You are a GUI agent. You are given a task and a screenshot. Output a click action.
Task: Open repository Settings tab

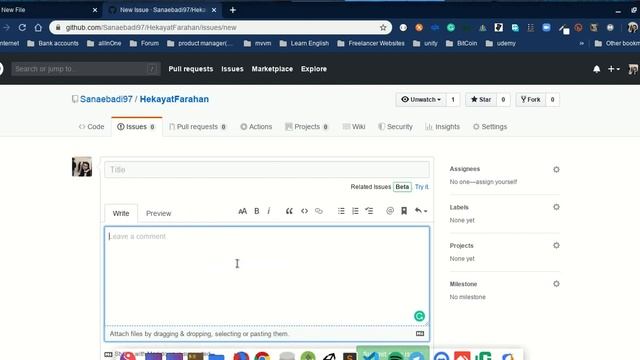pos(490,127)
